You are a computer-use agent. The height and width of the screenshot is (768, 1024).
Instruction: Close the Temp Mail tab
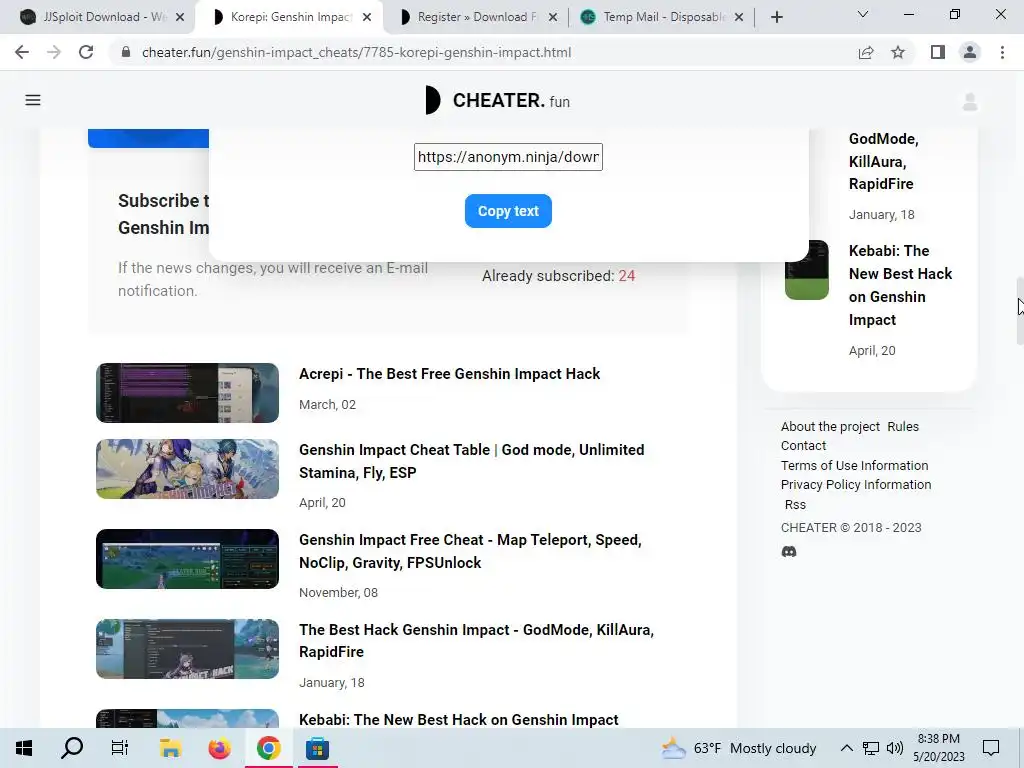[739, 17]
